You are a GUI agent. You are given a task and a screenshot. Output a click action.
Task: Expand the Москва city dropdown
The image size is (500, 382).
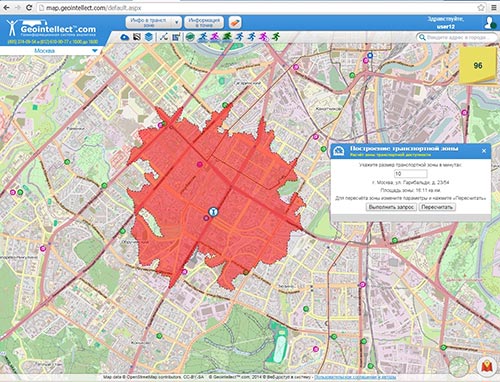pos(95,51)
